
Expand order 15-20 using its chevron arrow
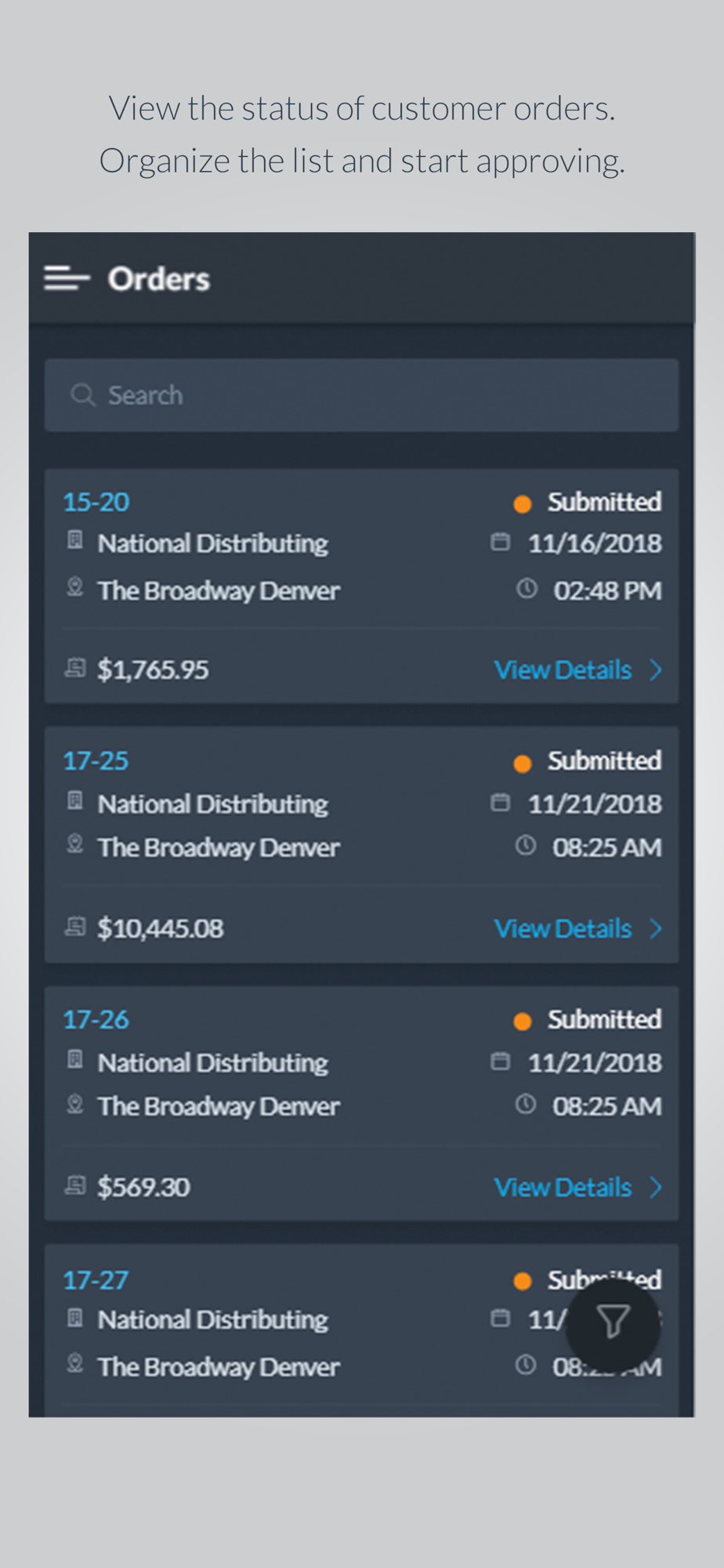[x=656, y=670]
